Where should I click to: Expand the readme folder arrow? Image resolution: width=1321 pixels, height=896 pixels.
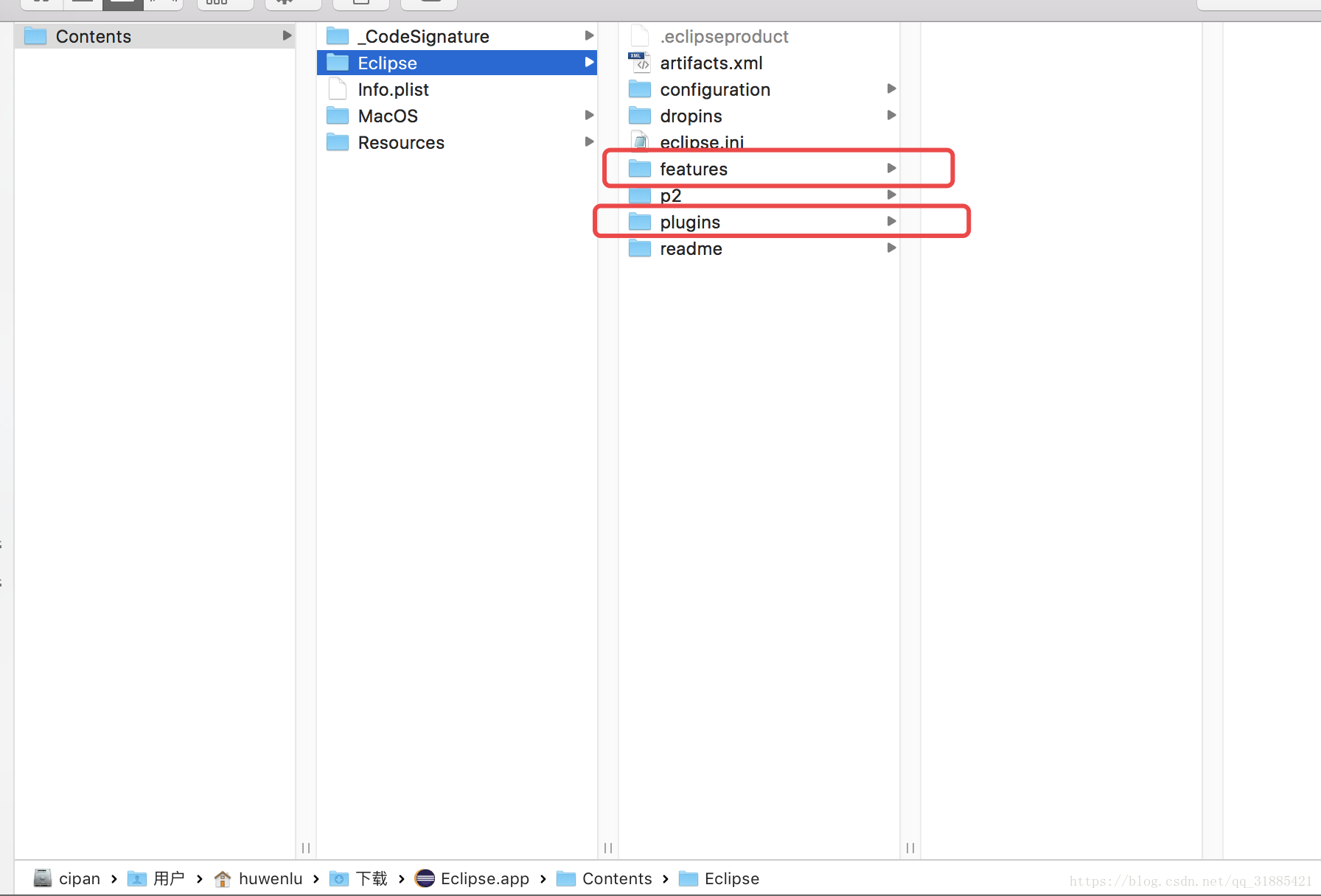(891, 248)
